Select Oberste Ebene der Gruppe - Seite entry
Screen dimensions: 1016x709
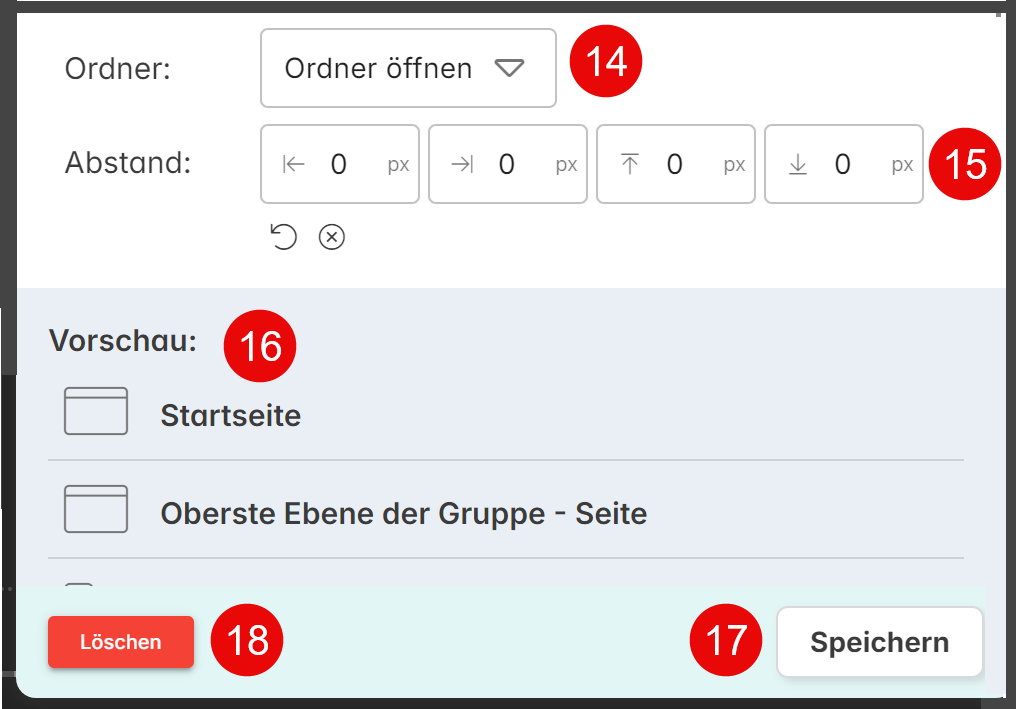403,514
